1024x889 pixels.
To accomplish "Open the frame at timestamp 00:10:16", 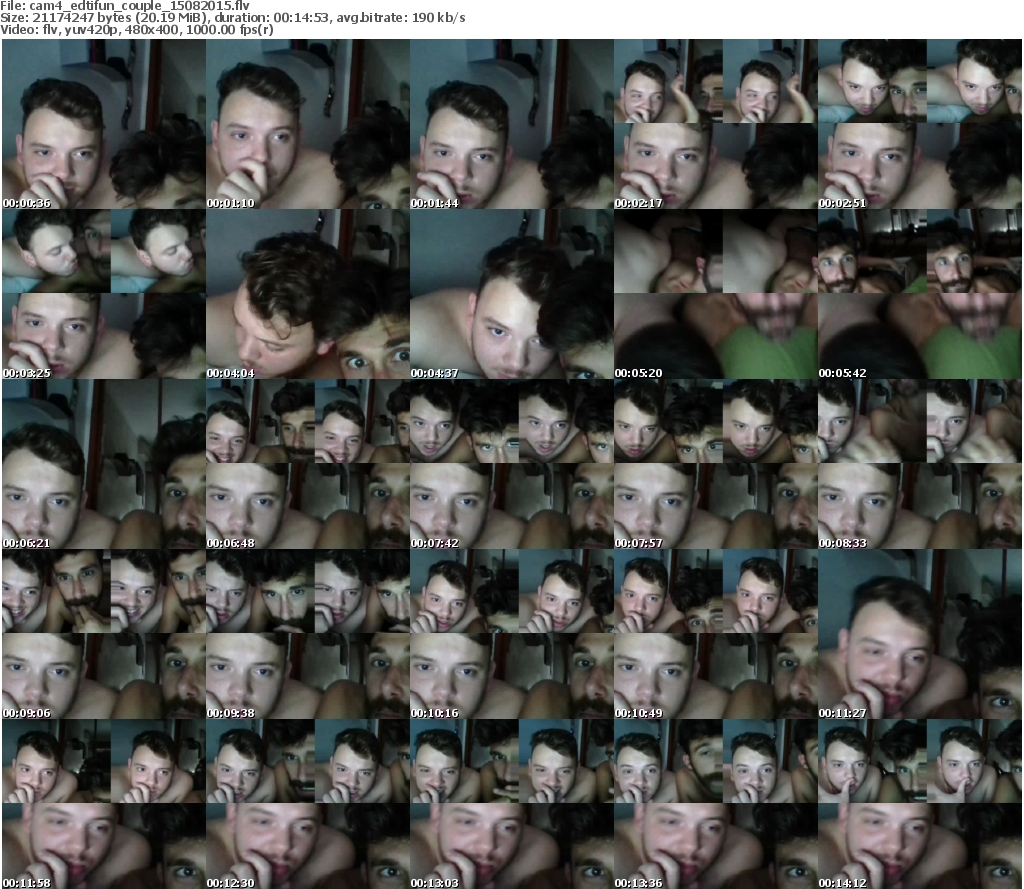I will tap(511, 634).
